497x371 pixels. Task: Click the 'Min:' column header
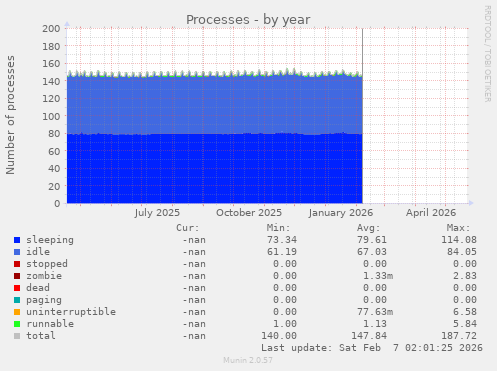[278, 228]
